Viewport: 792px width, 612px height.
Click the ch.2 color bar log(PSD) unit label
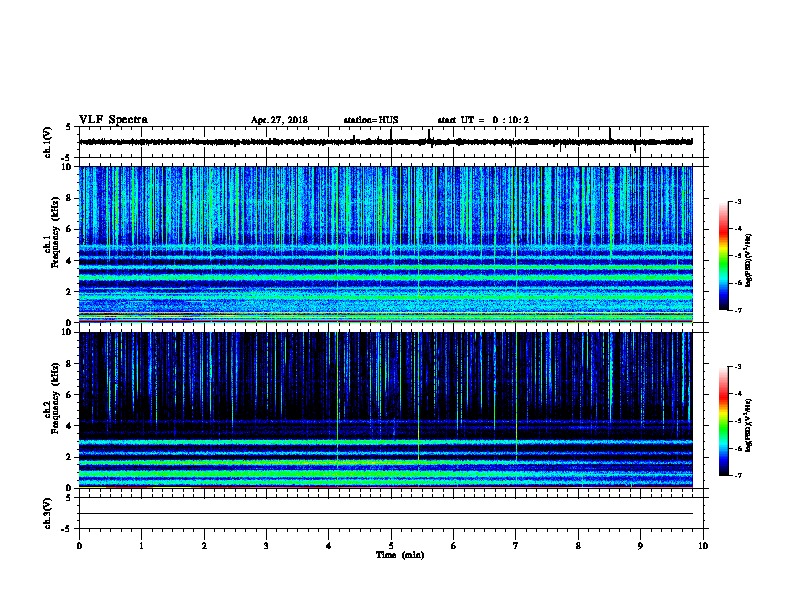(x=748, y=425)
